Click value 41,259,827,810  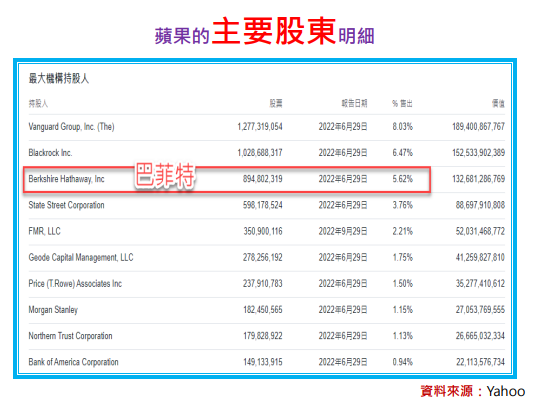pos(480,257)
